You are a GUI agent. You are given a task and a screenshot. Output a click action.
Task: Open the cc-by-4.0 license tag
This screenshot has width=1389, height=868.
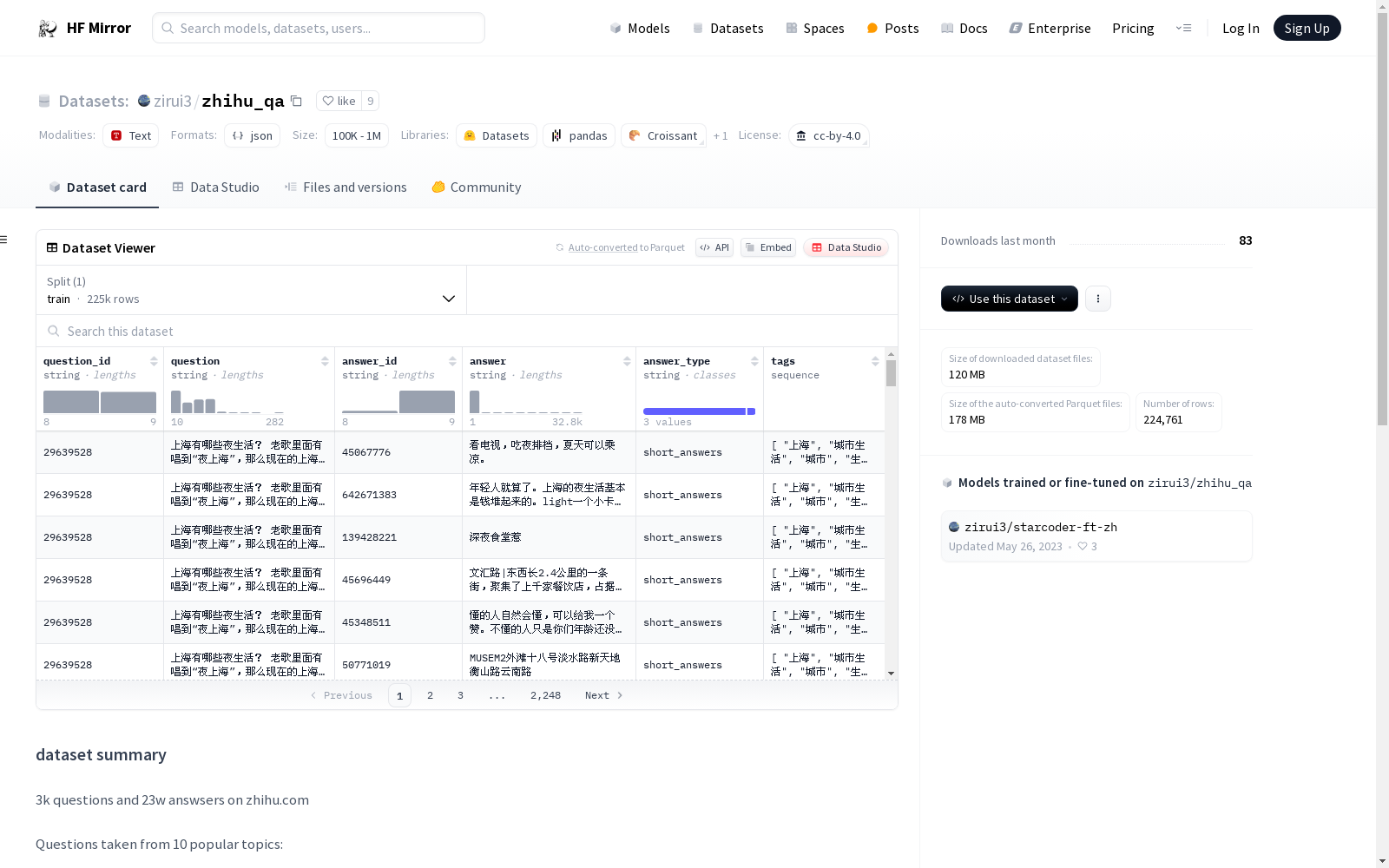click(x=829, y=135)
